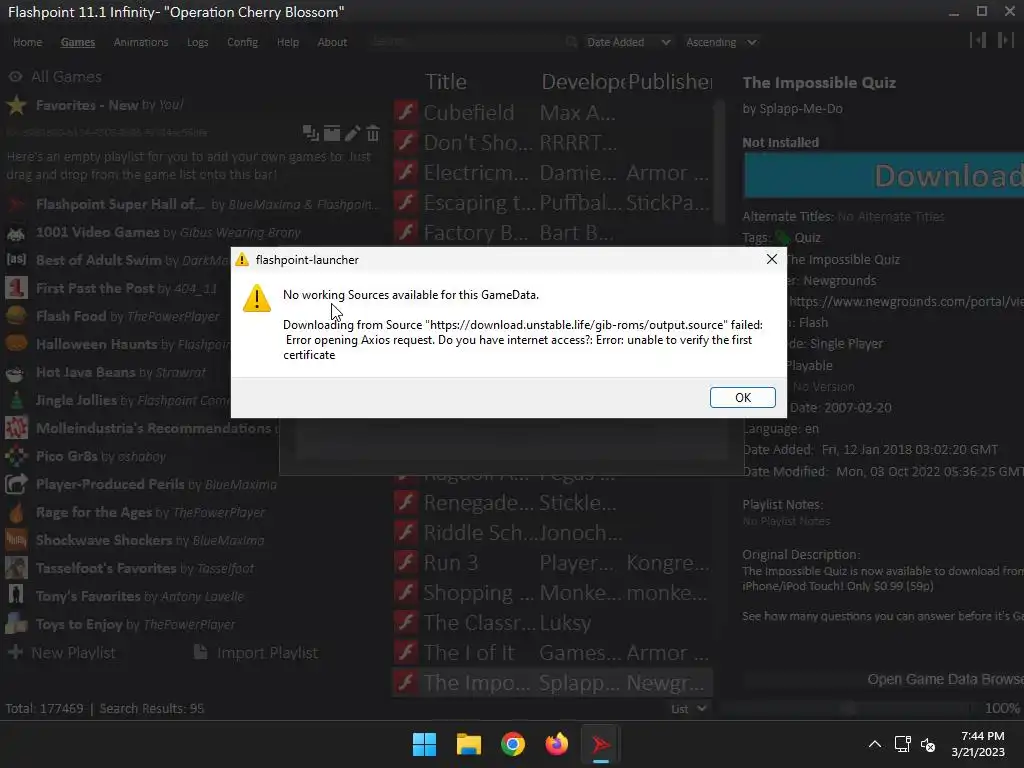Image resolution: width=1024 pixels, height=768 pixels.
Task: Open the newgrounds.com source link
Action: [x=906, y=302]
